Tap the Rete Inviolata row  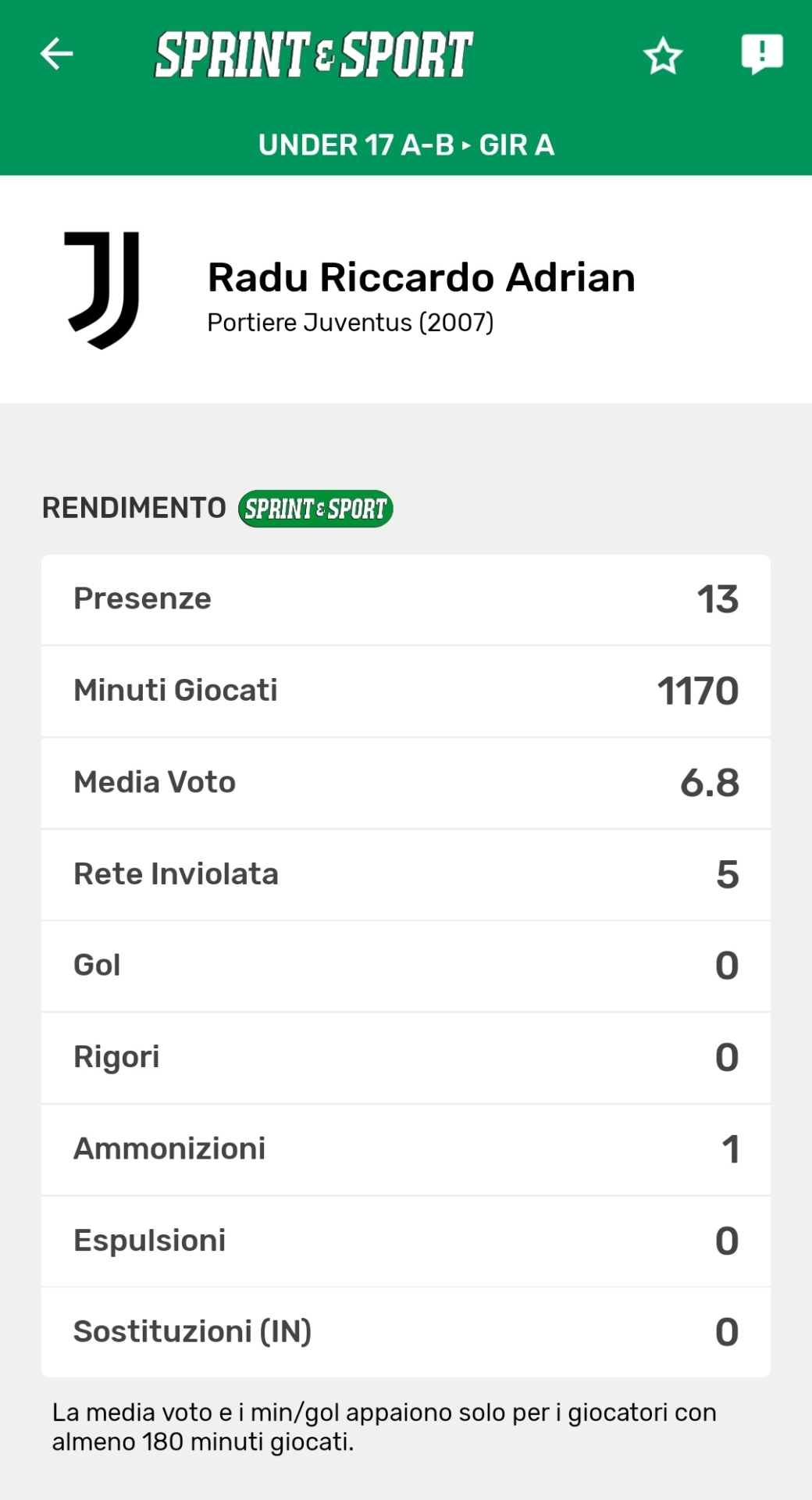tap(406, 874)
